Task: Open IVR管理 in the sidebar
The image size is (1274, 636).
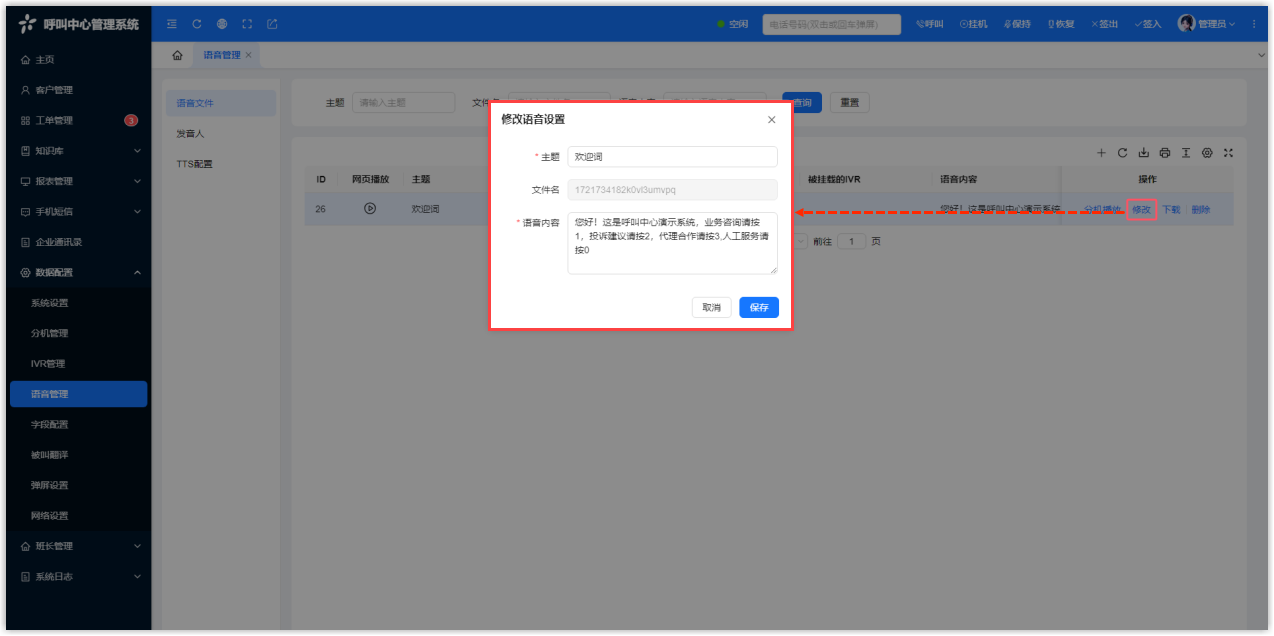Action: point(48,364)
